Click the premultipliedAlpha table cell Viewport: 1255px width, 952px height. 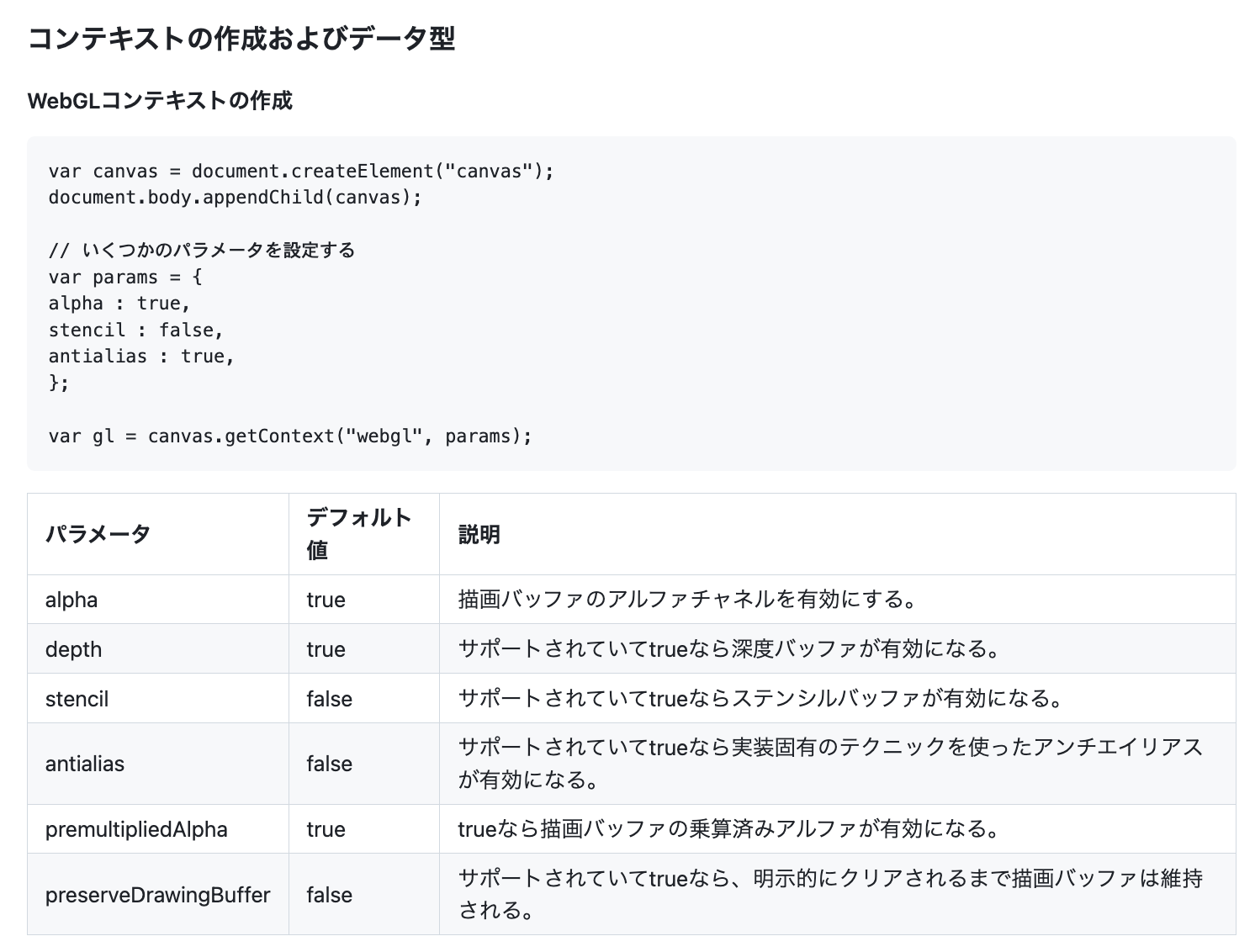tap(136, 829)
